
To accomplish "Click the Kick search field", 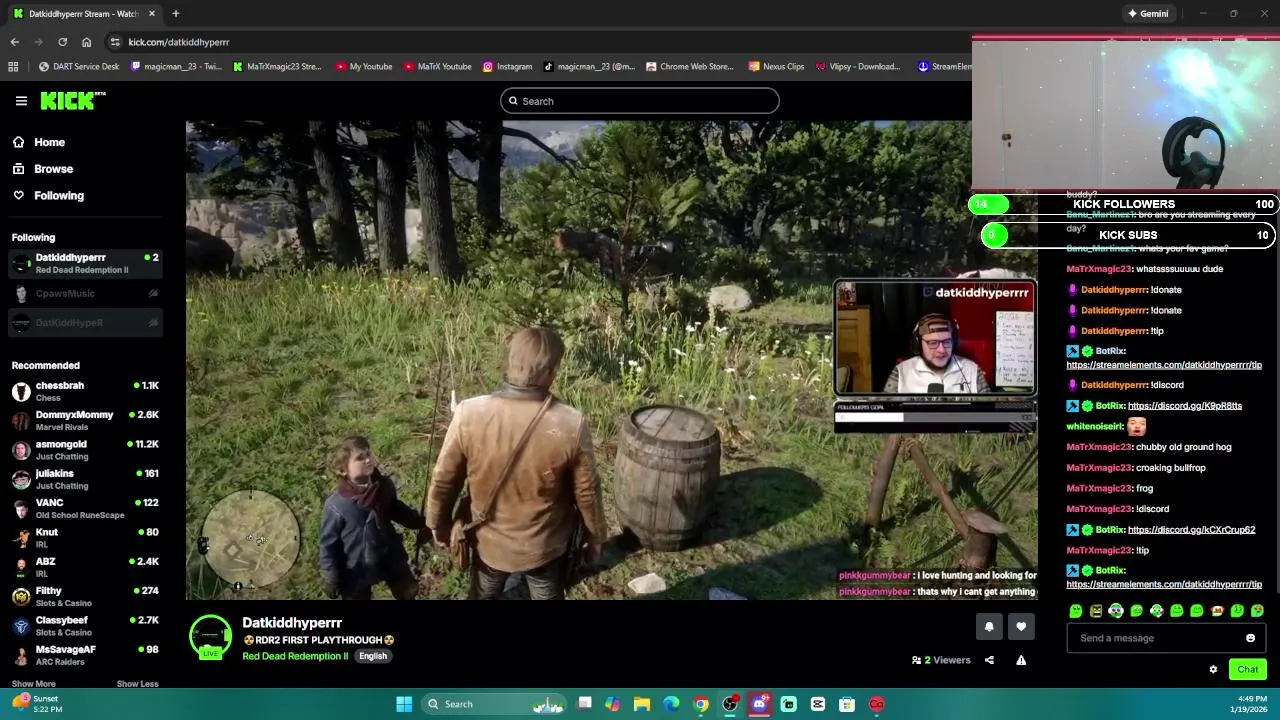I will pos(640,101).
